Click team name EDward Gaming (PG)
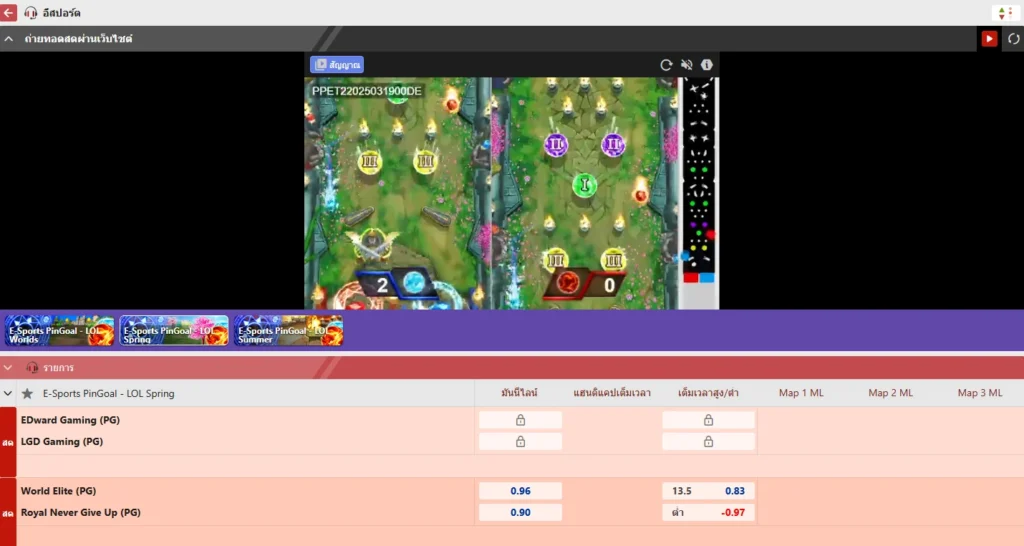The height and width of the screenshot is (546, 1024). pos(70,420)
